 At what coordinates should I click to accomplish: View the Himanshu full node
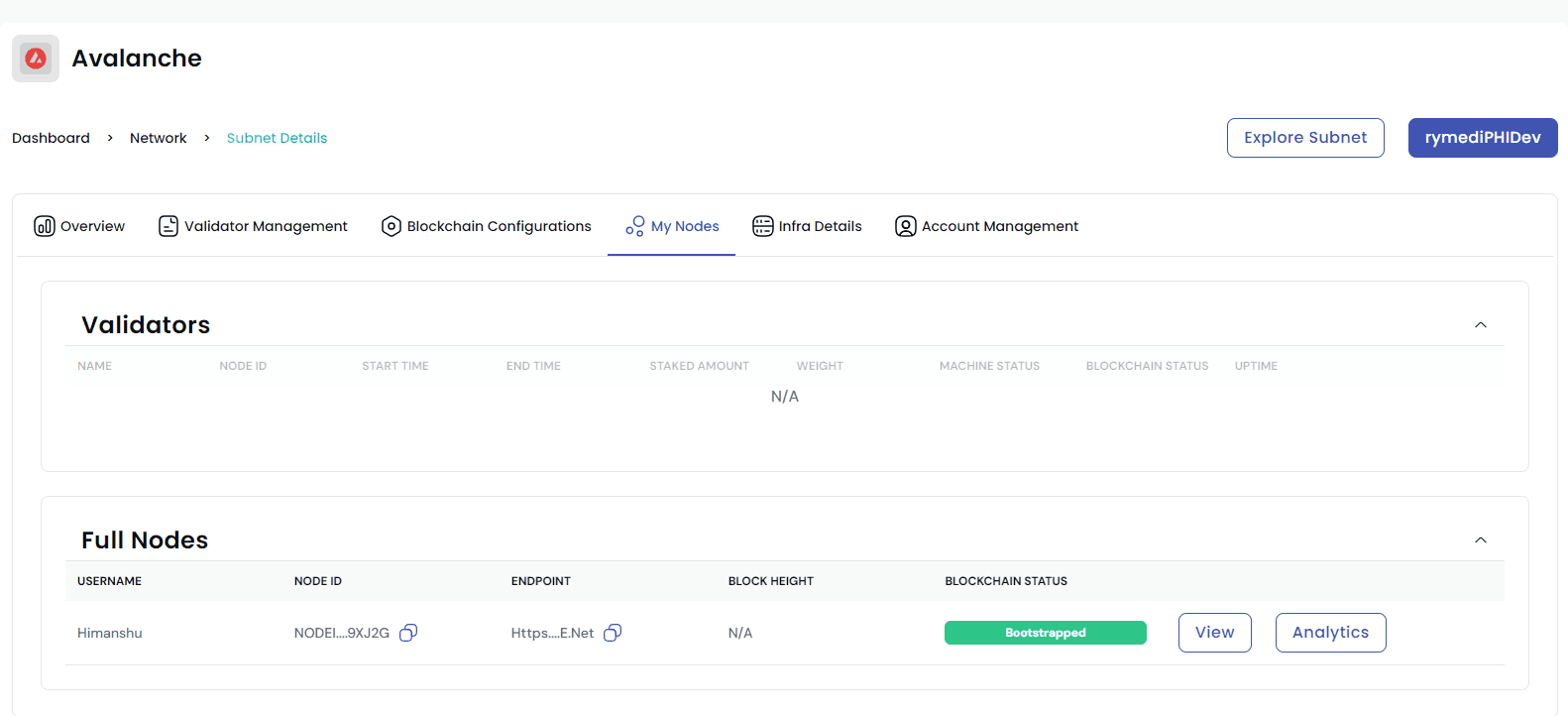(x=1215, y=633)
